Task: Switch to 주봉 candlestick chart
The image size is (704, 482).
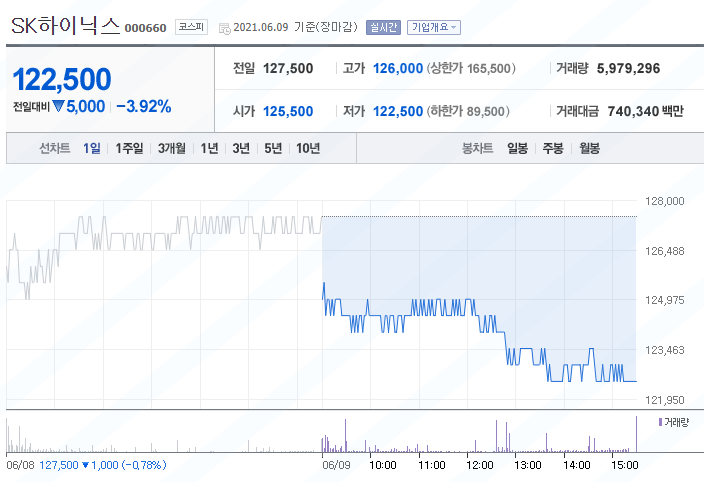Action: 553,148
